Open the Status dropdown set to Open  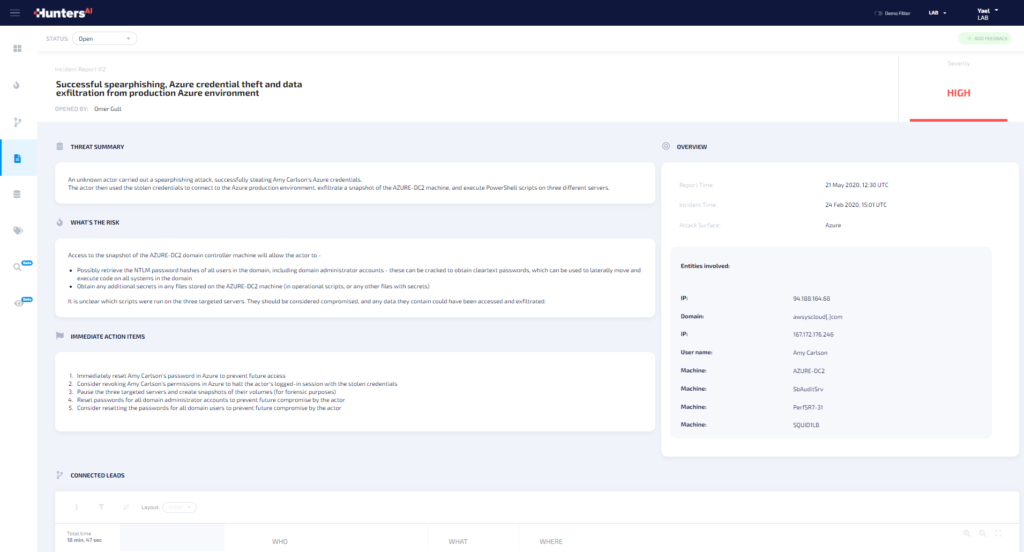pyautogui.click(x=104, y=39)
